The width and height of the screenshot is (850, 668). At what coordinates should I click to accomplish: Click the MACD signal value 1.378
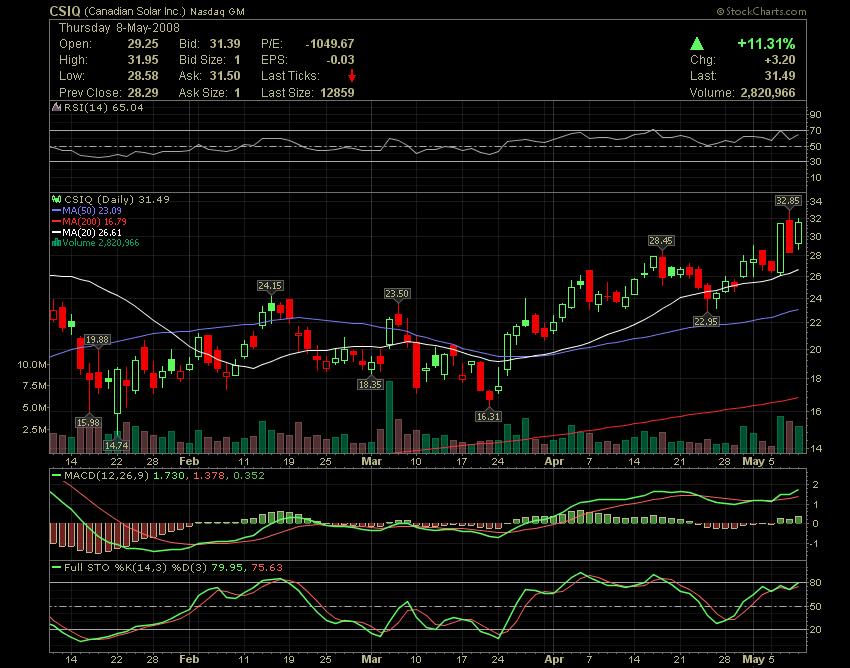point(209,476)
